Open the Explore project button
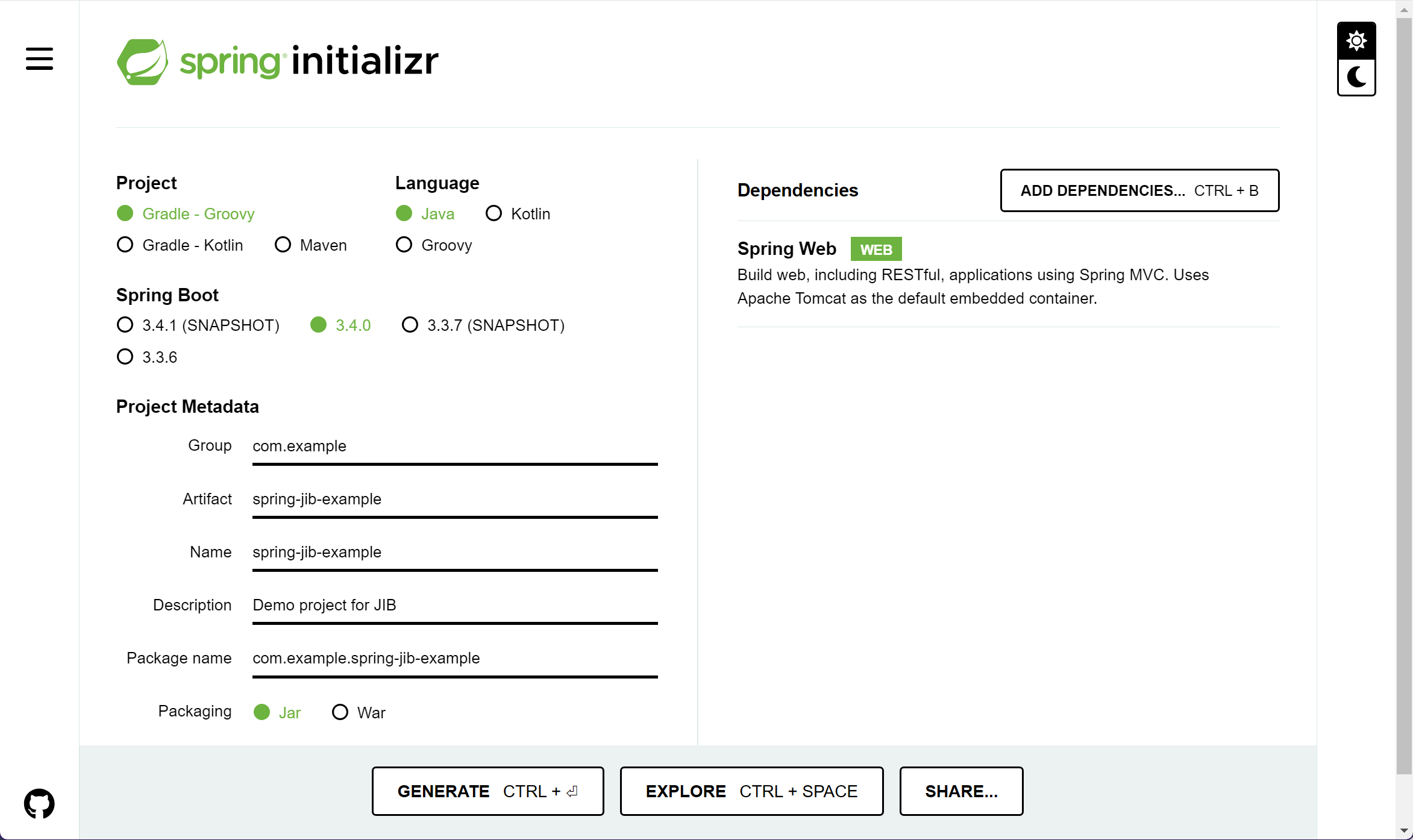Image resolution: width=1413 pixels, height=840 pixels. pyautogui.click(x=751, y=791)
